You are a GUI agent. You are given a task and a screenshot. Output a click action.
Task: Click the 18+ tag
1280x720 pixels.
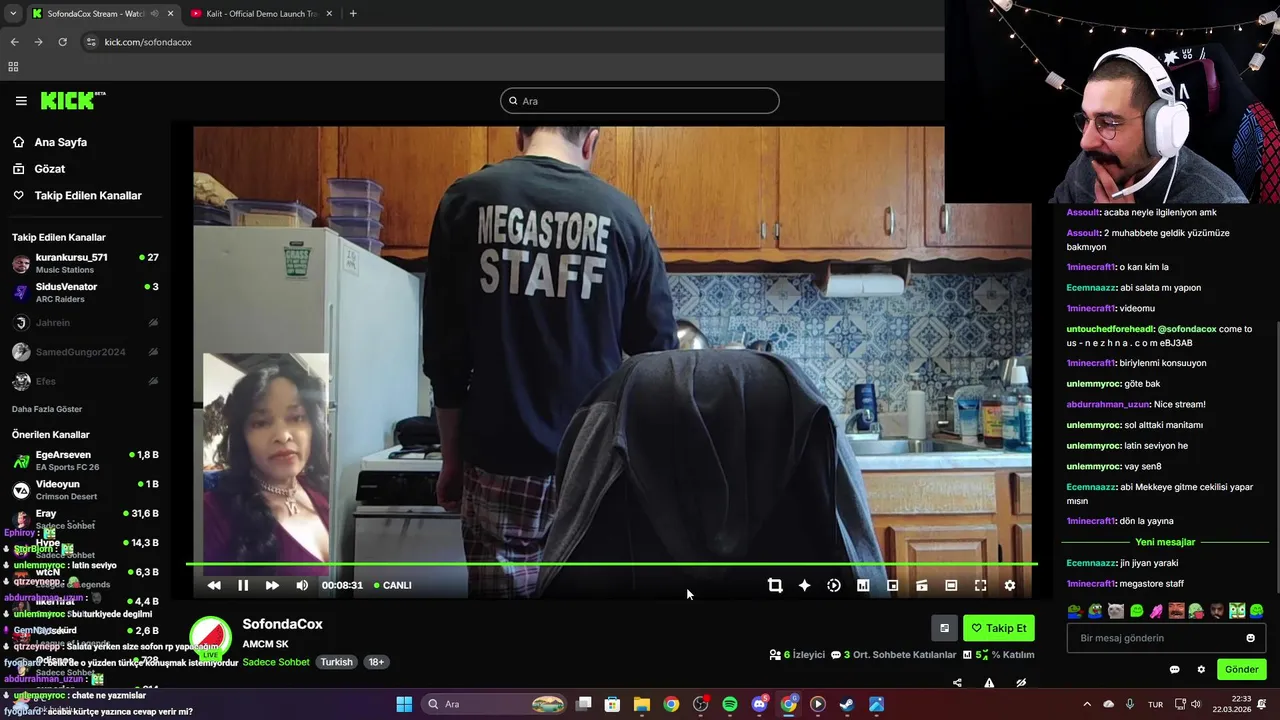click(x=376, y=662)
